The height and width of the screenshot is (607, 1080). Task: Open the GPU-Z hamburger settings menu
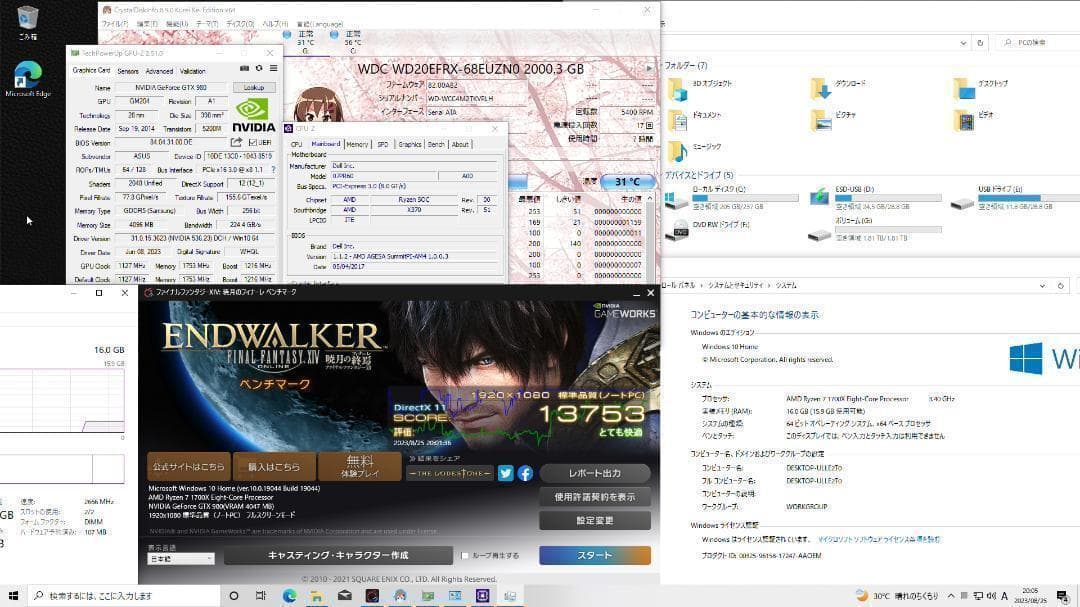coord(273,68)
